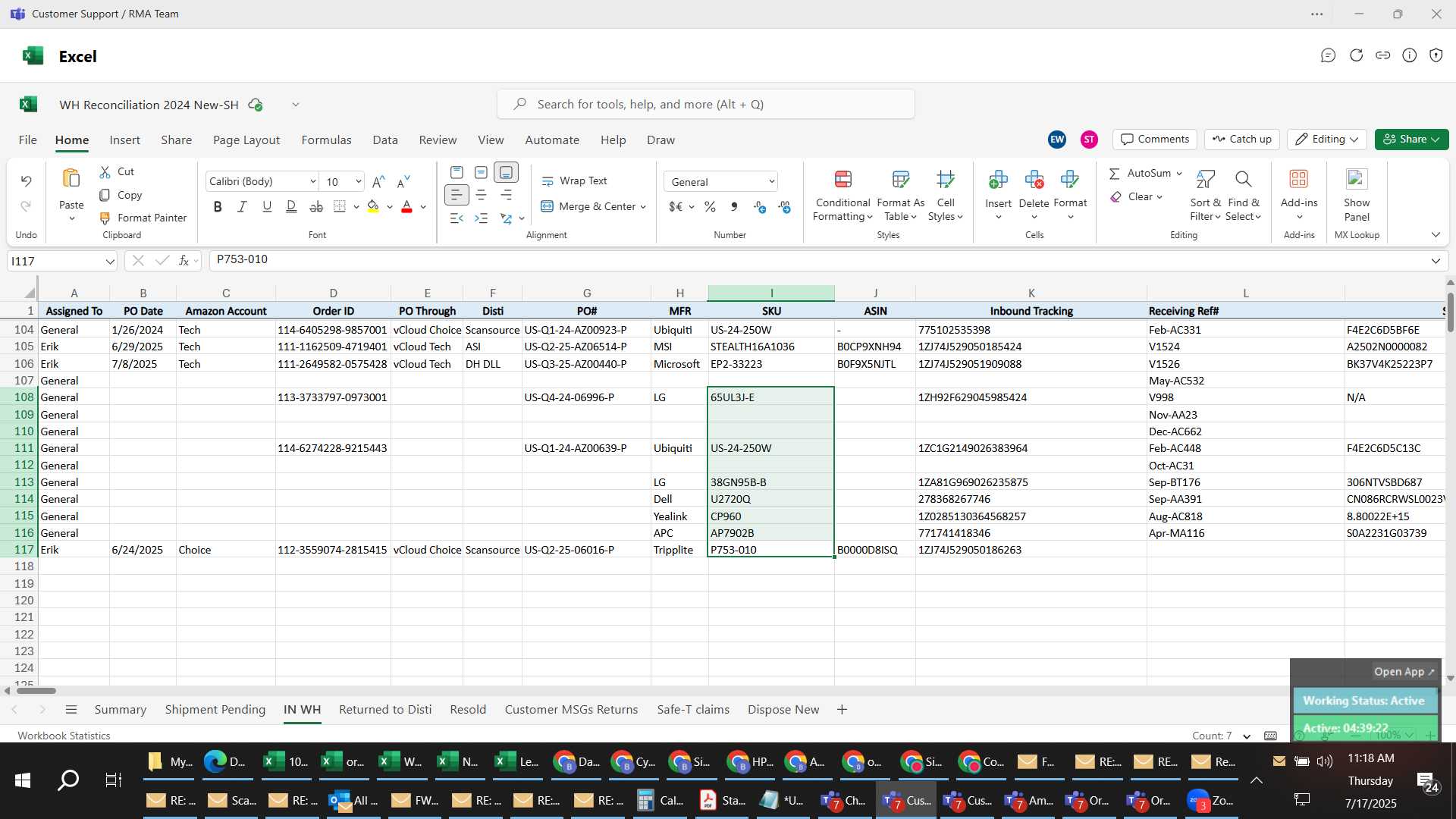Click the green Share button
The height and width of the screenshot is (819, 1456).
point(1411,140)
